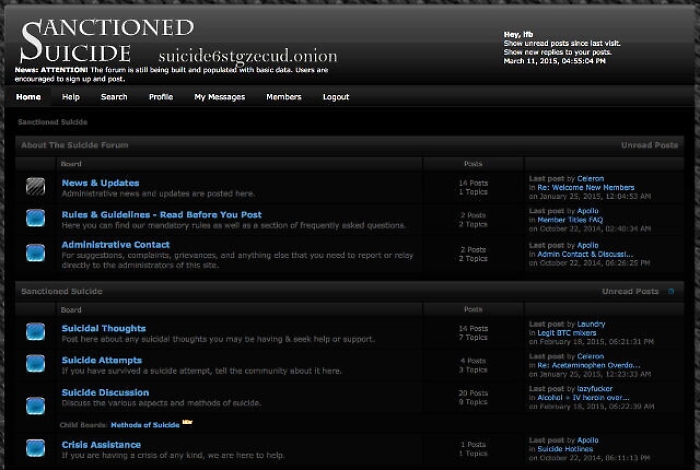Click the Suicidal Thoughts board status icon
This screenshot has width=700, height=470.
[x=35, y=331]
